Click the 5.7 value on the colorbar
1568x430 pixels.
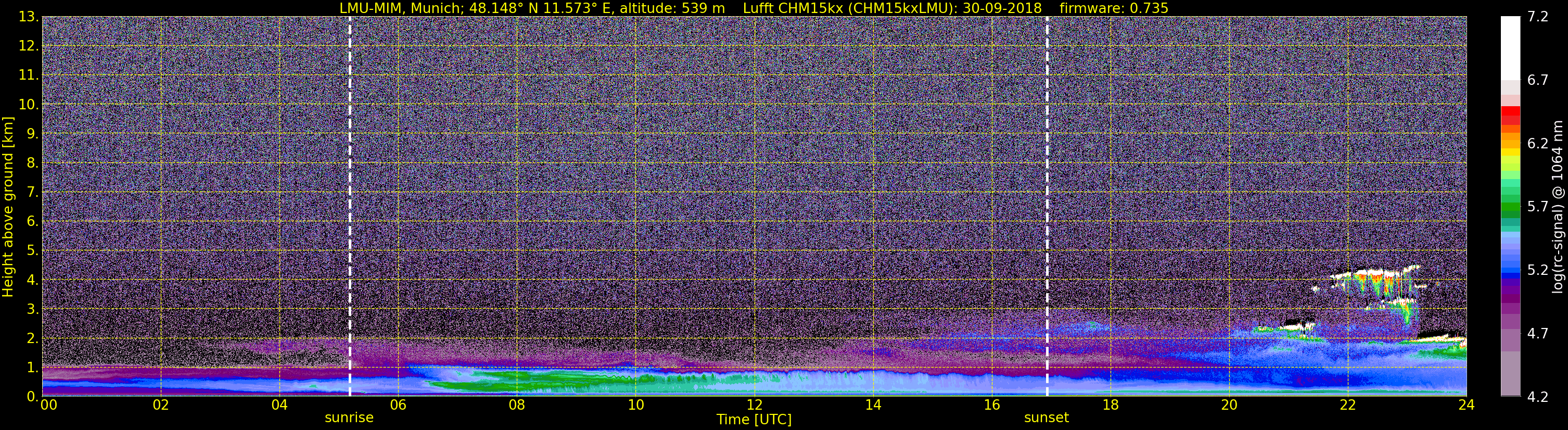click(1538, 207)
